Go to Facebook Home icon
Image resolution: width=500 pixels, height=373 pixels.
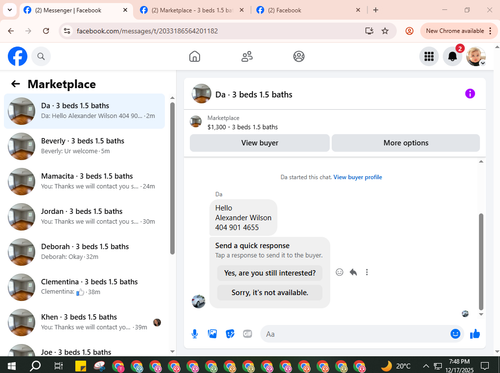tap(195, 56)
